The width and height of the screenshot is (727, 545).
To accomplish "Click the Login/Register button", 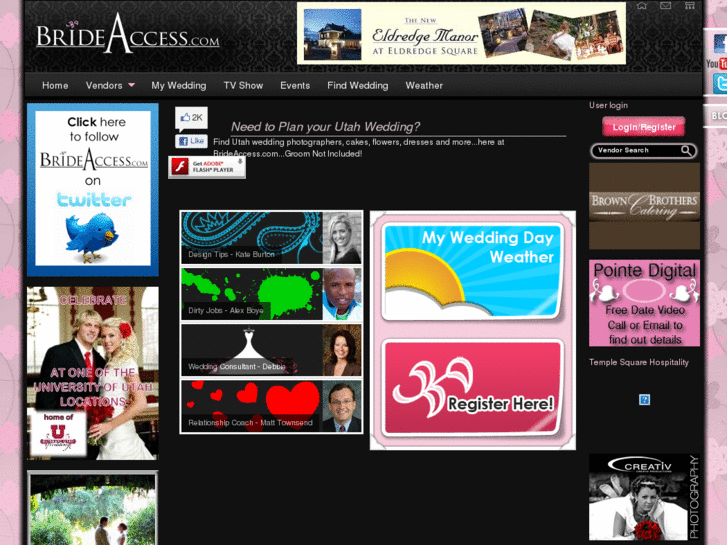I will point(644,127).
